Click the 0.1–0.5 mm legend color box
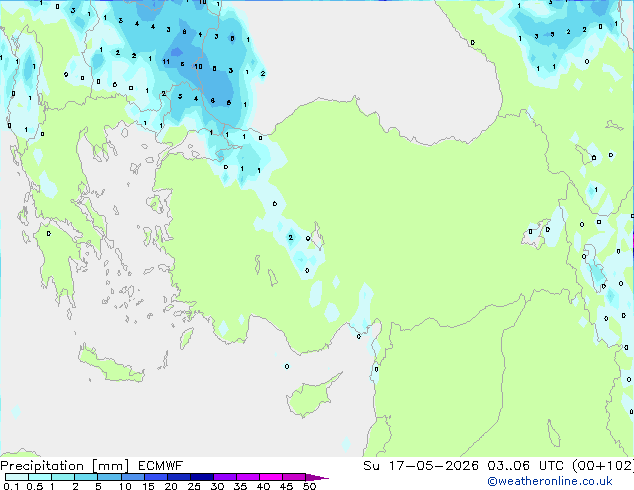Image resolution: width=634 pixels, height=490 pixels. [17, 477]
